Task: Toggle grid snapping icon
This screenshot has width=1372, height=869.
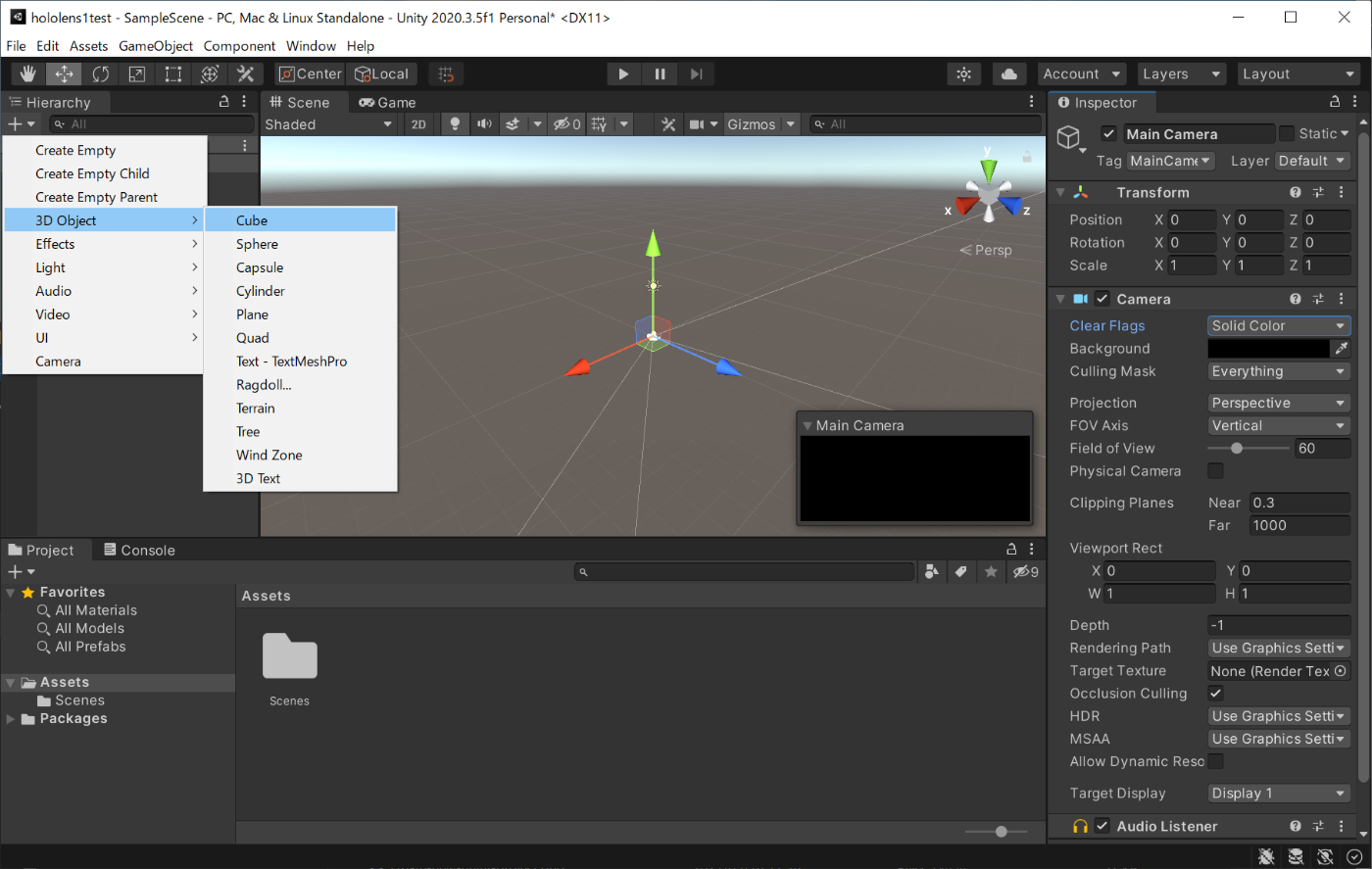Action: (446, 73)
